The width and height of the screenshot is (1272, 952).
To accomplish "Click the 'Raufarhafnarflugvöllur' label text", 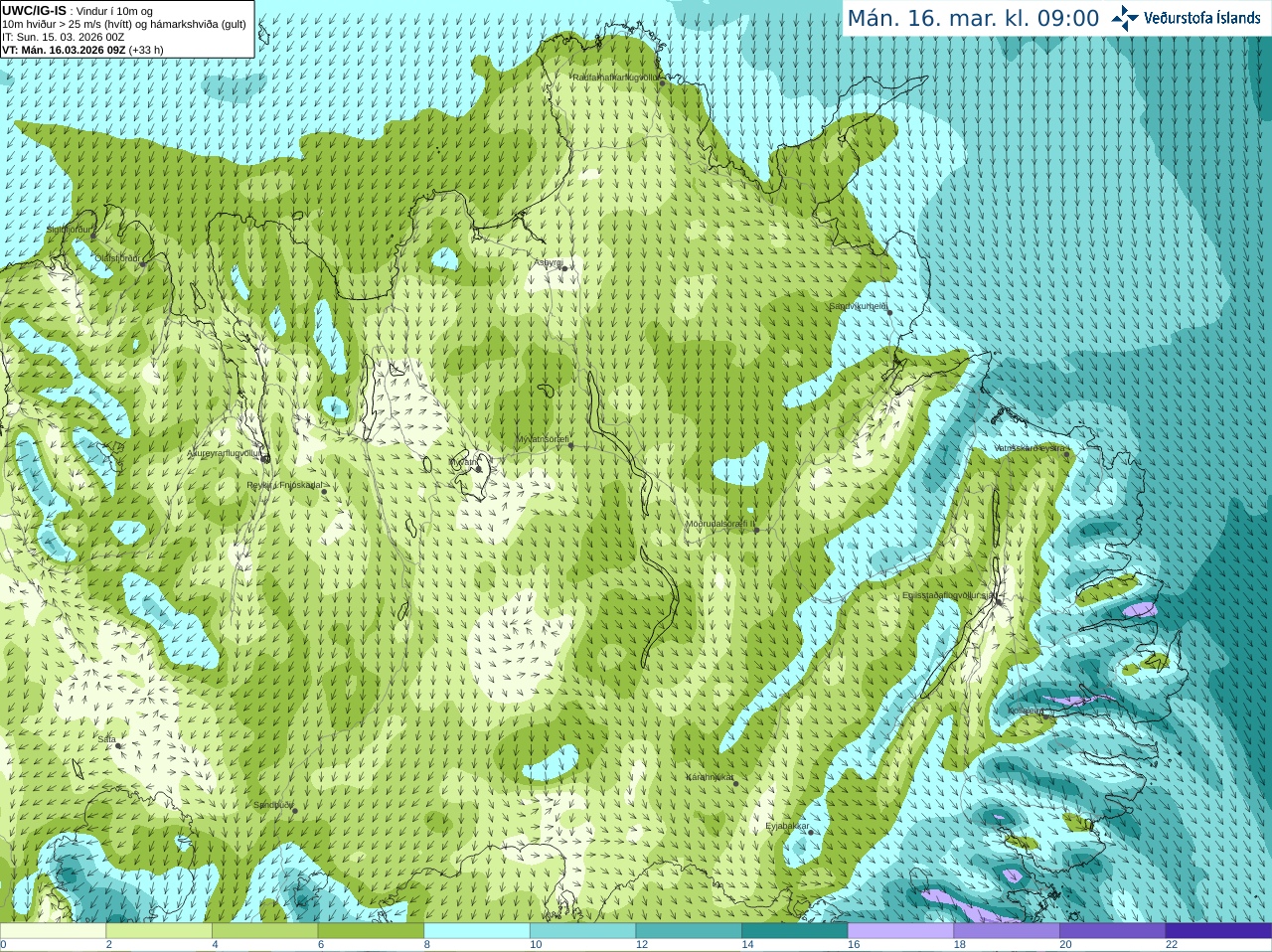I will [x=615, y=77].
